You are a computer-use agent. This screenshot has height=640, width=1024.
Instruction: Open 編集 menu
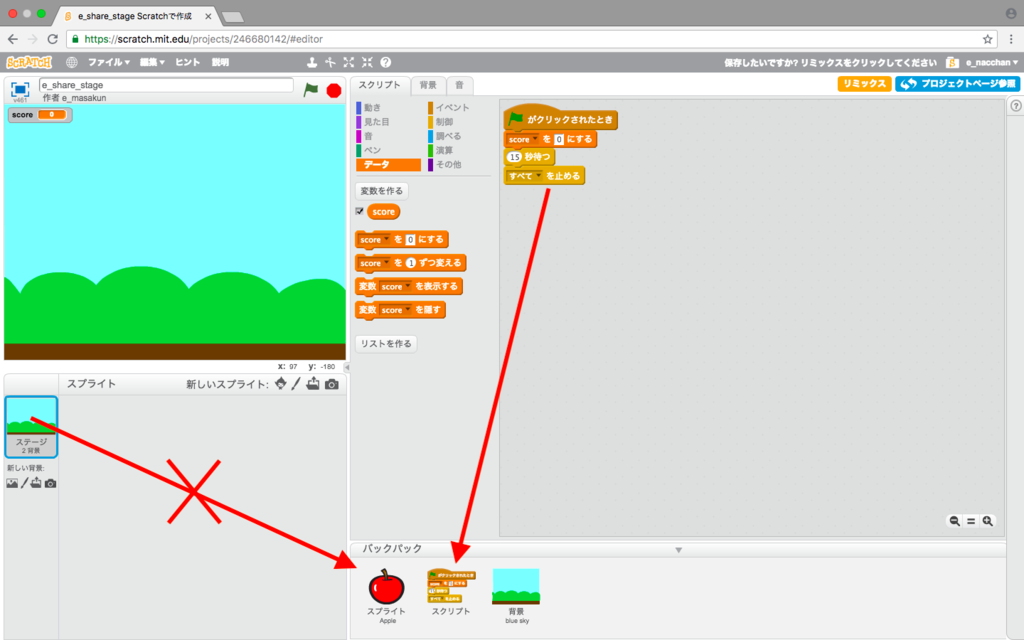click(x=152, y=62)
